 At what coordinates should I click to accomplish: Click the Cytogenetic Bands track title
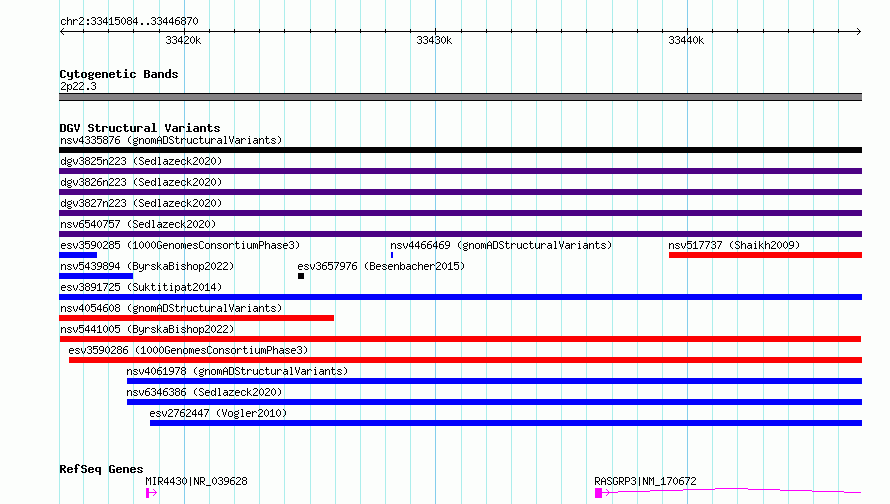click(119, 74)
